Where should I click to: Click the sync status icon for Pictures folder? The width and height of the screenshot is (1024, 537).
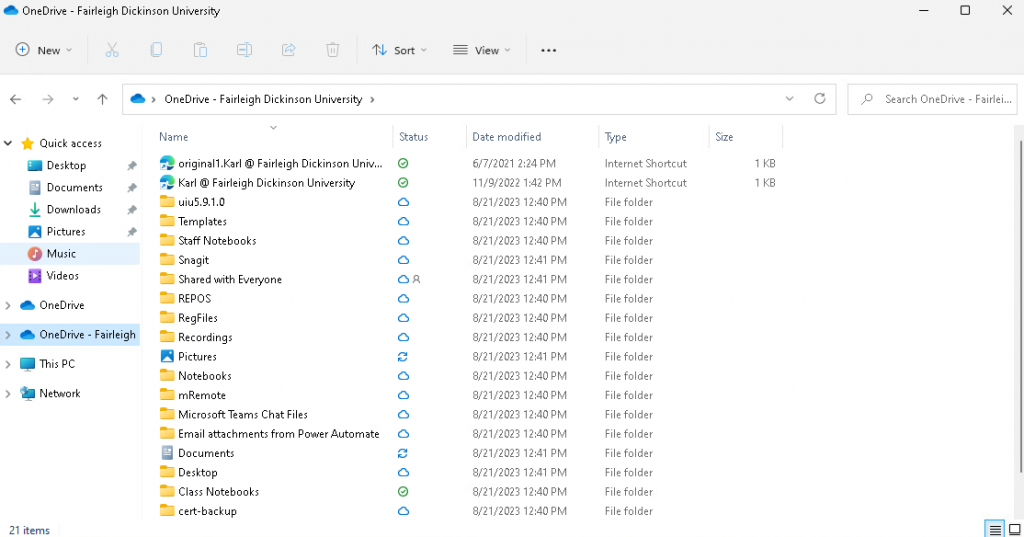pos(403,357)
